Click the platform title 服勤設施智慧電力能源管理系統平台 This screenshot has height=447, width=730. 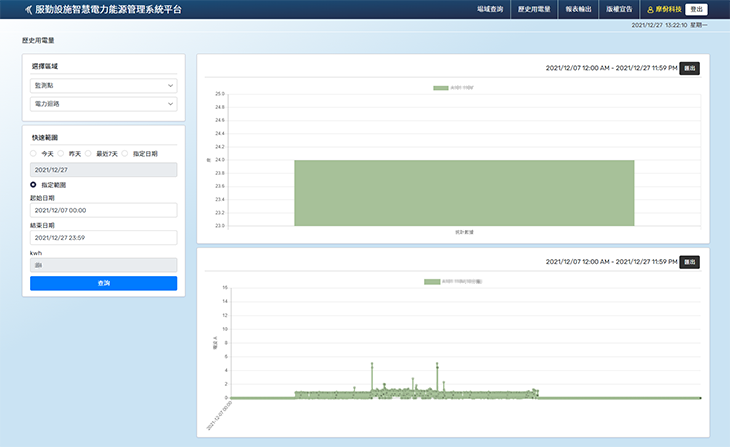point(108,9)
